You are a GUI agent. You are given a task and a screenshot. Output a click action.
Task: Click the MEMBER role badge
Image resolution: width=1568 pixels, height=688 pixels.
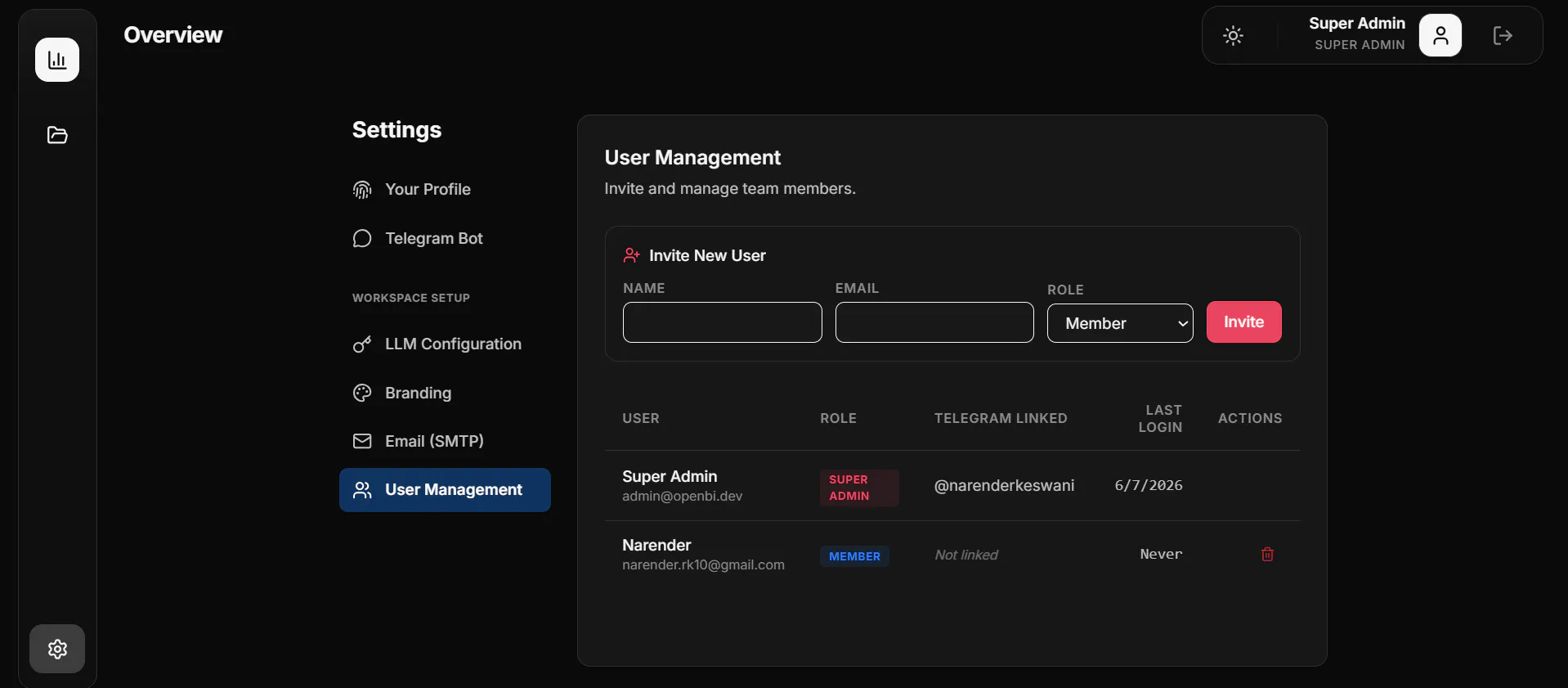(x=854, y=556)
